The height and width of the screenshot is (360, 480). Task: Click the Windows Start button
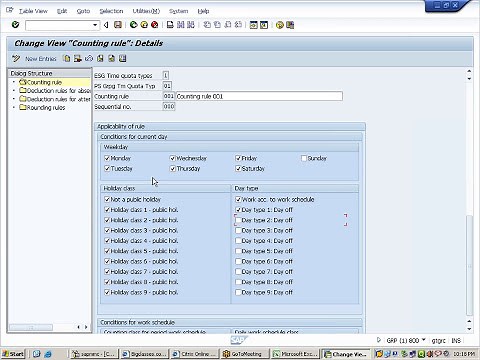coord(13,354)
